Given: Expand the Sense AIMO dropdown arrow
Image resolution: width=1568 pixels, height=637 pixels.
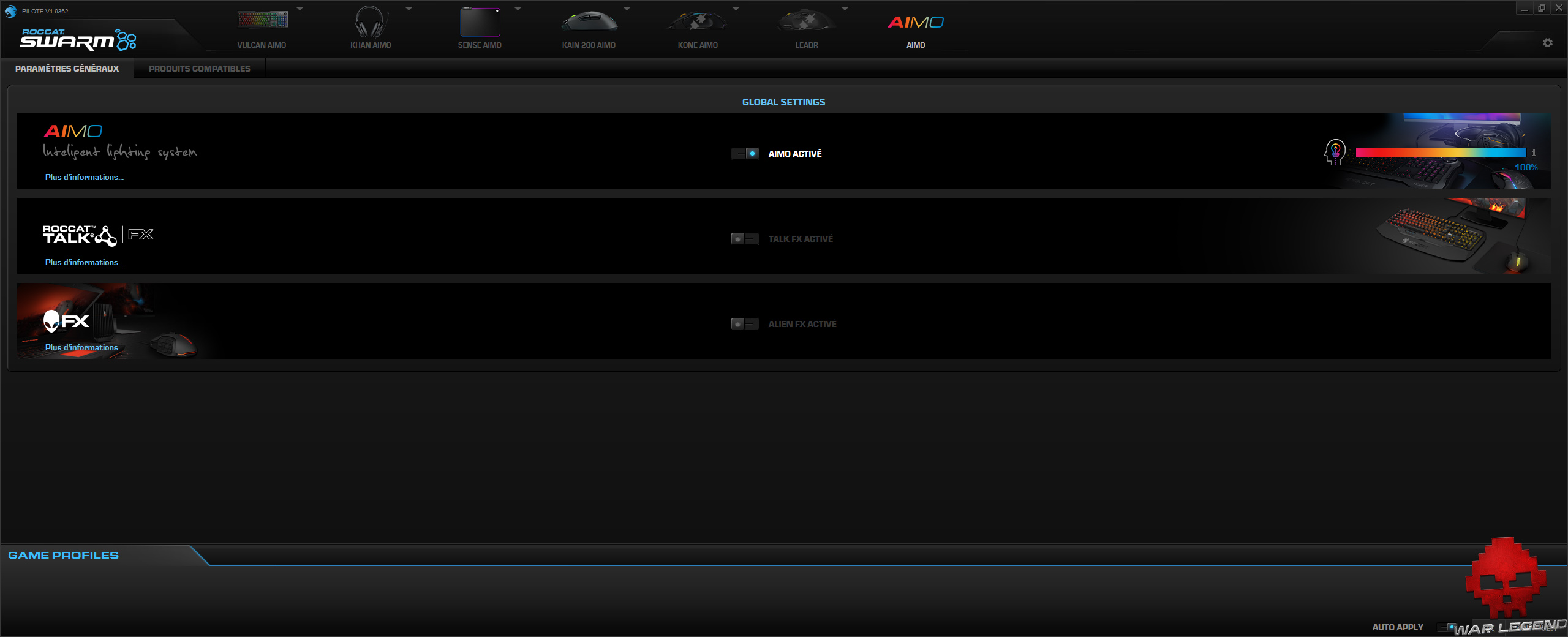Looking at the screenshot, I should coord(518,9).
